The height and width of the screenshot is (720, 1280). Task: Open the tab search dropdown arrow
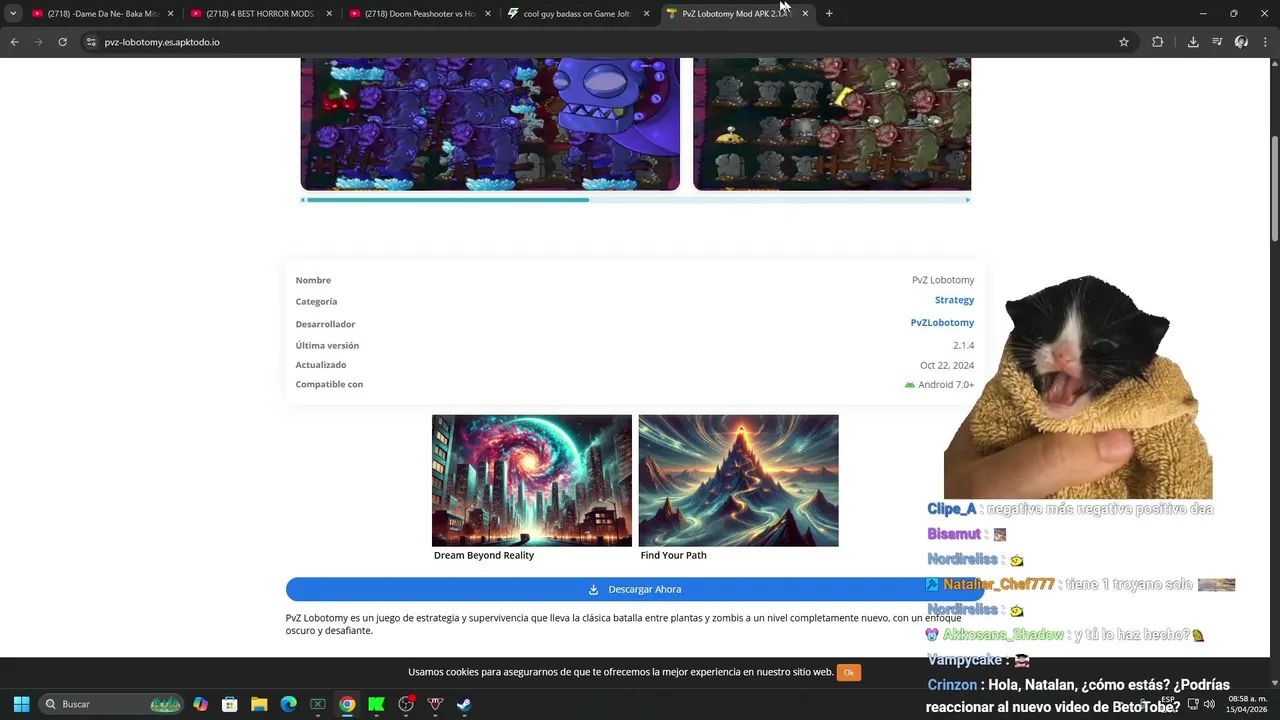pyautogui.click(x=13, y=14)
